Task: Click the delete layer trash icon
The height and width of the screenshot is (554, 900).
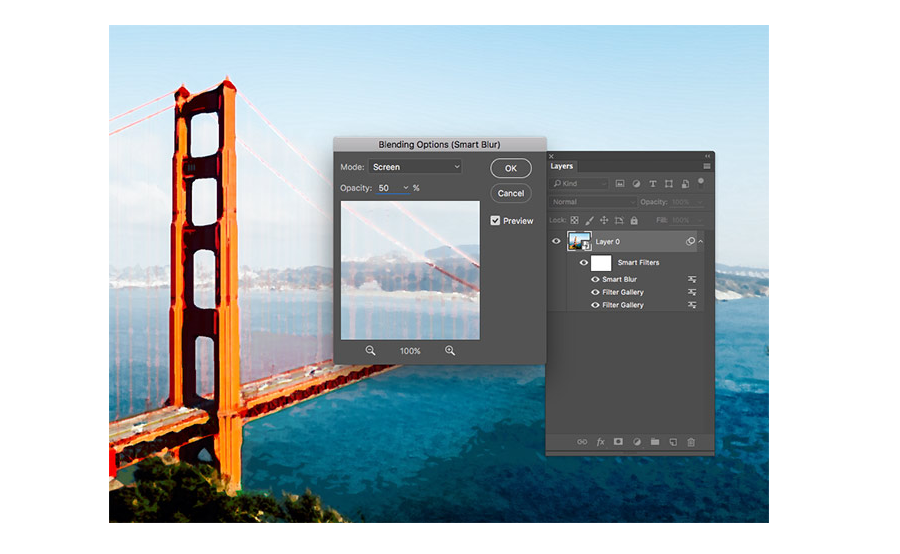Action: 691,442
